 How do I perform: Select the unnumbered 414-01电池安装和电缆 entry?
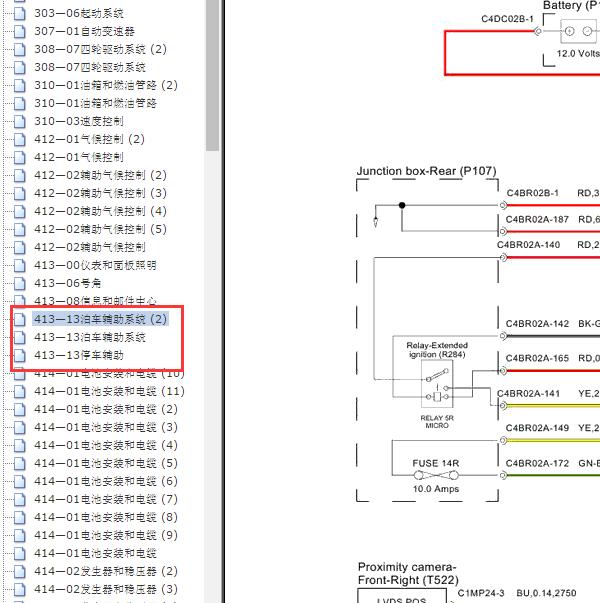95,553
